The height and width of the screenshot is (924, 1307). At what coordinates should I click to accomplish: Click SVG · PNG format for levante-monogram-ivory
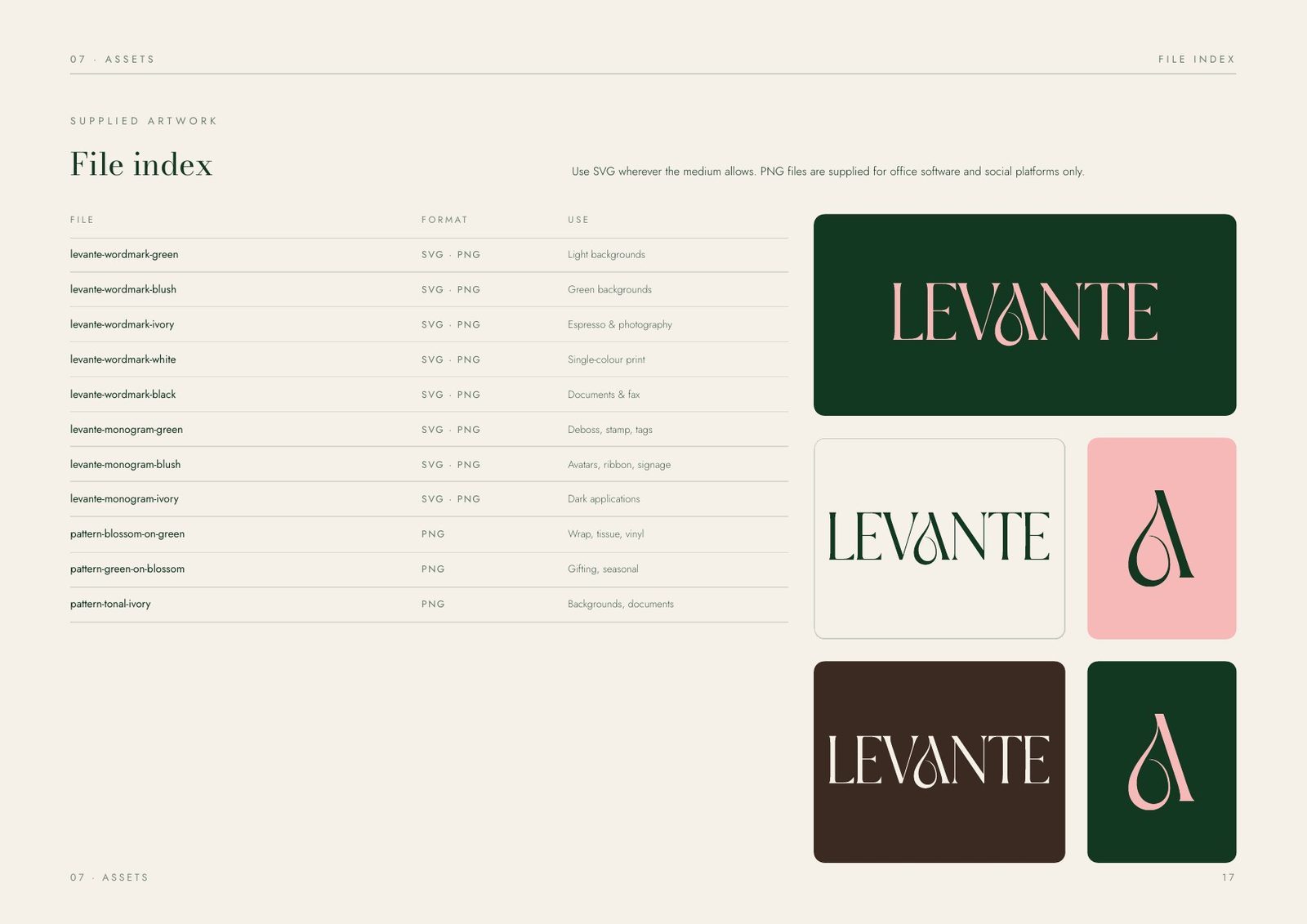pos(451,499)
